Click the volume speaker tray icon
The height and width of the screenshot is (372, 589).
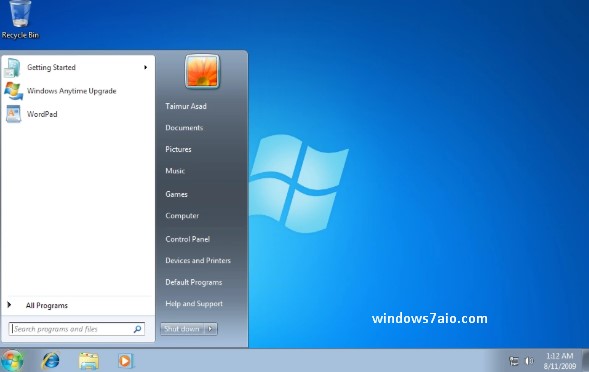[x=529, y=361]
